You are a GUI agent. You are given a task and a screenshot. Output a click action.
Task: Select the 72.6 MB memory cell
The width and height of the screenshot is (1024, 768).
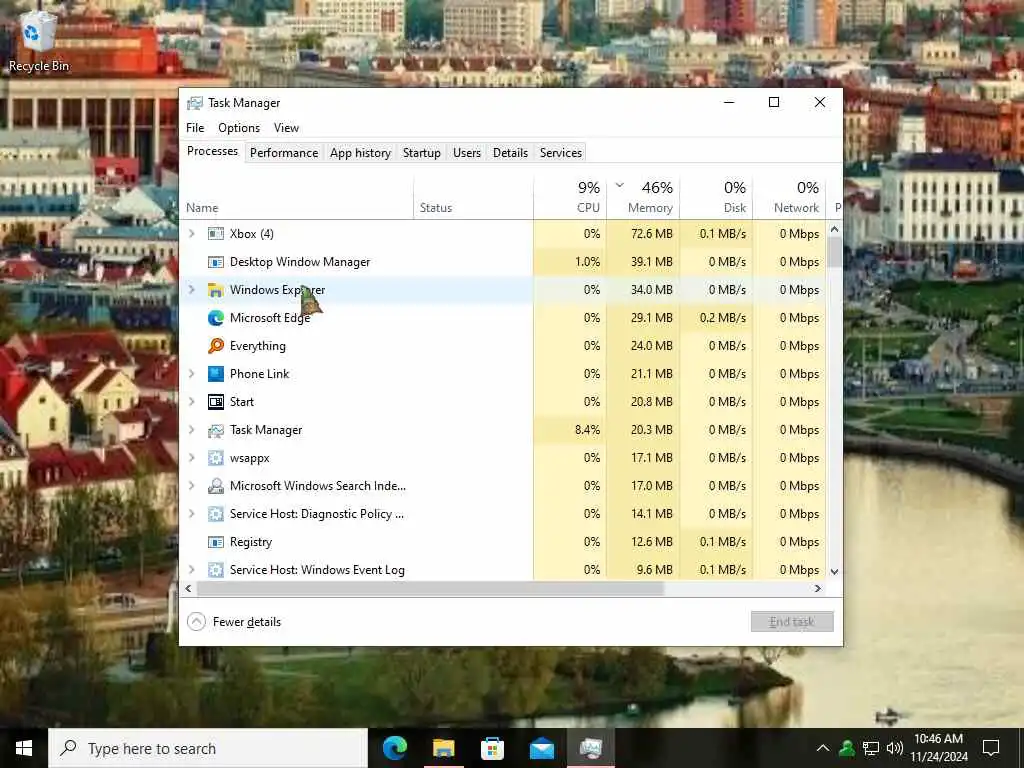tap(643, 234)
